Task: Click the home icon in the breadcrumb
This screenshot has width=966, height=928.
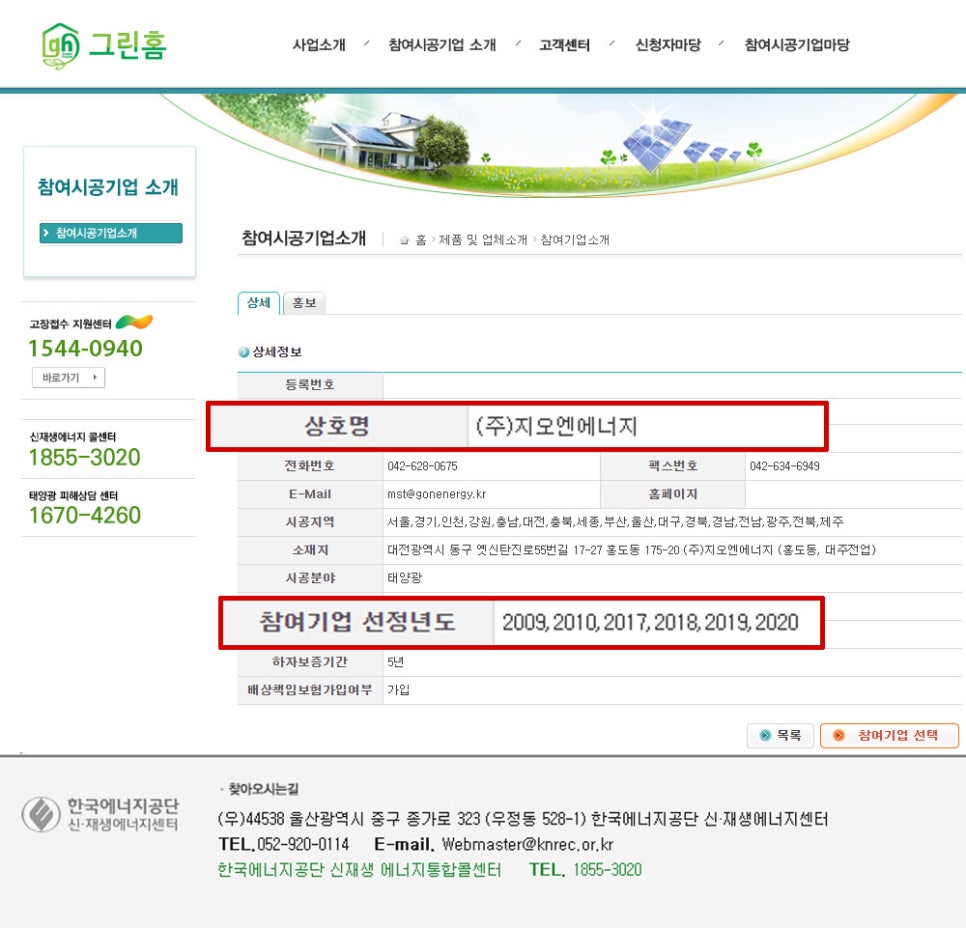Action: [x=404, y=240]
